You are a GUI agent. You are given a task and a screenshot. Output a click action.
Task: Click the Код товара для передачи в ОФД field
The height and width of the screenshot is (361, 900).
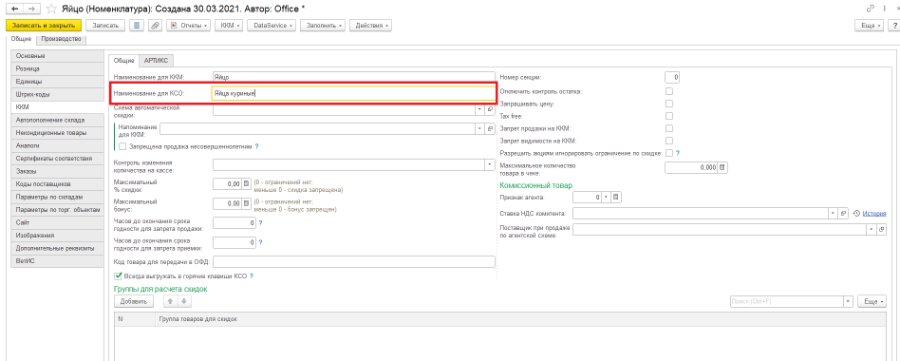(x=353, y=262)
